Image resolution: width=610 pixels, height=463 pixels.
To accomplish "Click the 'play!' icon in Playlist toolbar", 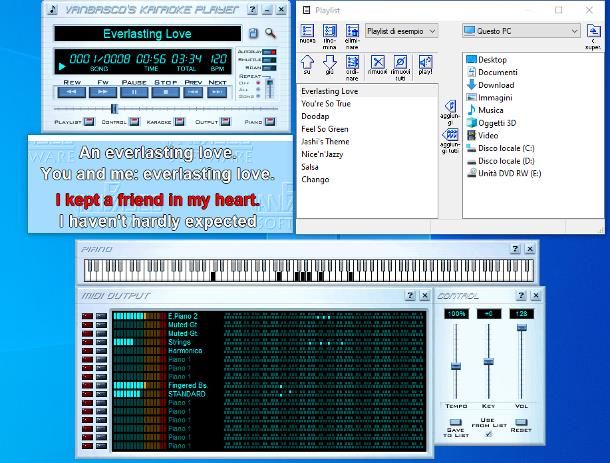I will coord(425,65).
